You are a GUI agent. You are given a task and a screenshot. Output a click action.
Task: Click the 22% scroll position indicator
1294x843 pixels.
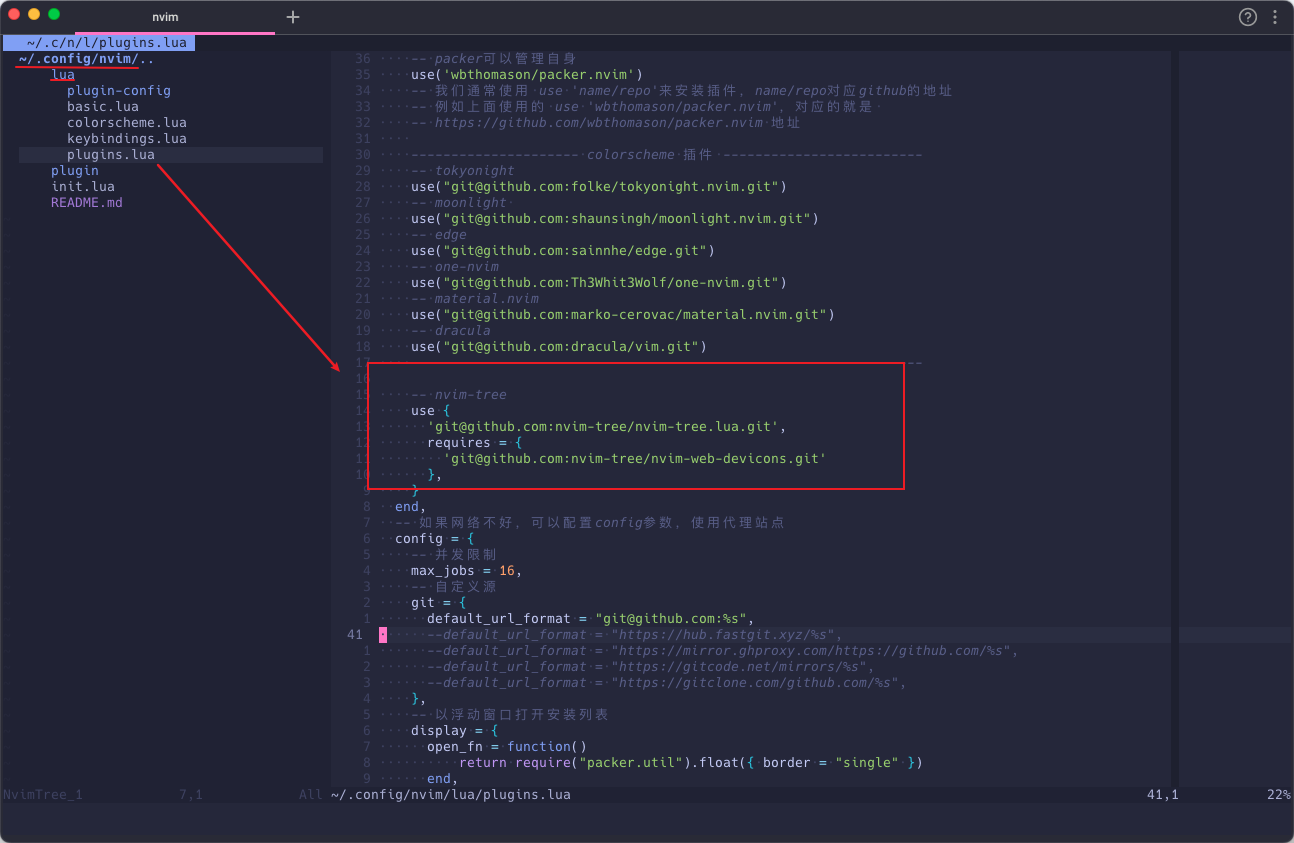[x=1279, y=795]
